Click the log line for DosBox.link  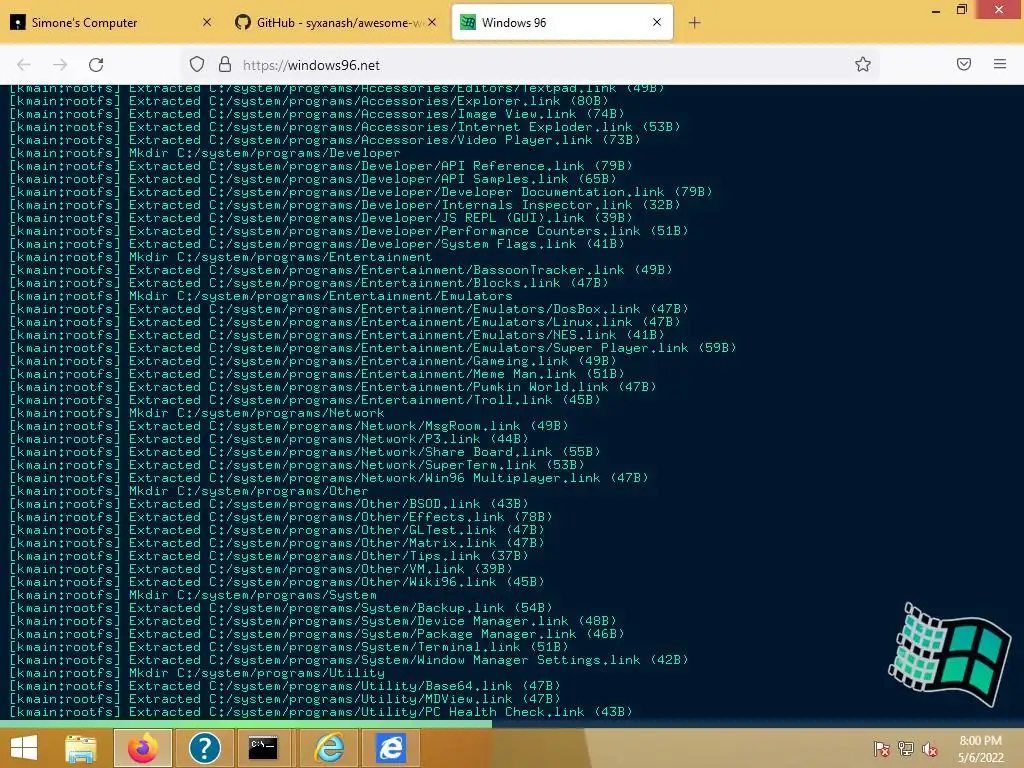coord(349,309)
